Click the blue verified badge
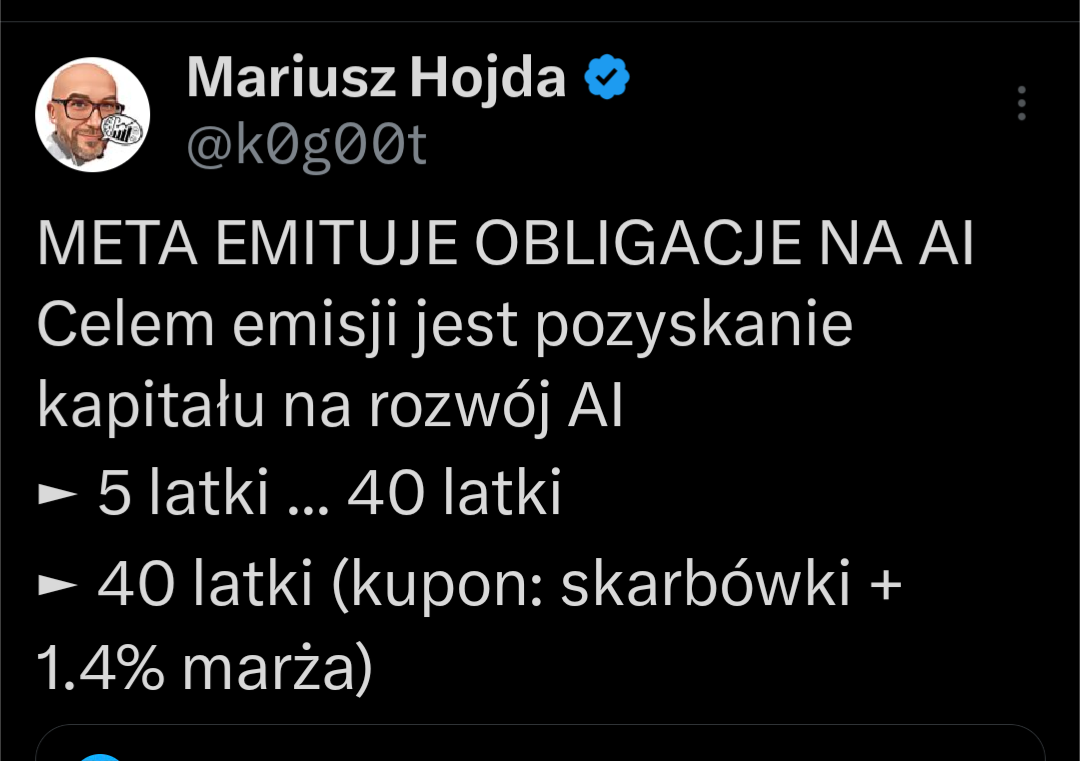The image size is (1080, 761). pos(607,79)
